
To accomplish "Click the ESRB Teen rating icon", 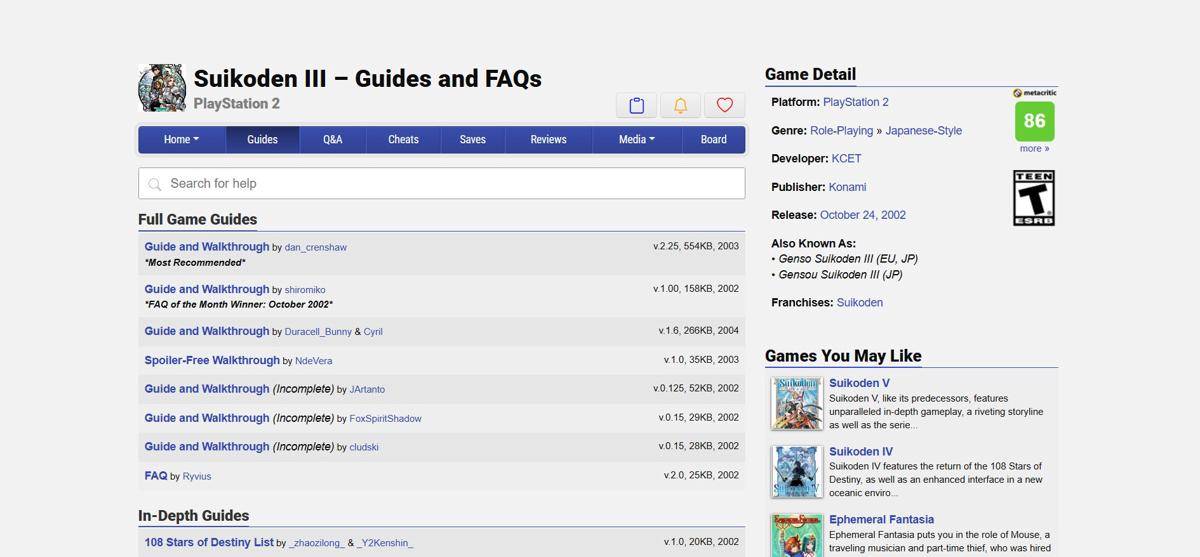I will (x=1034, y=198).
